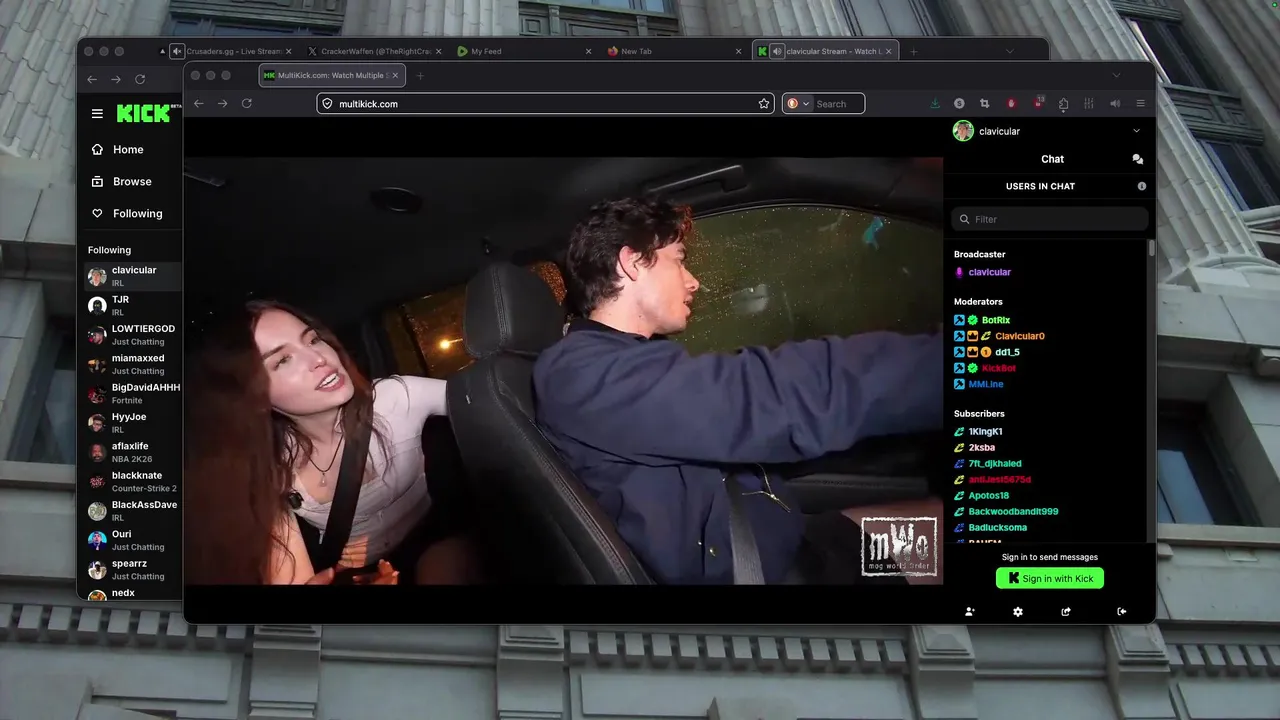Click the downloads arrow in MultiKick toolbar
Image resolution: width=1280 pixels, height=720 pixels.
point(935,103)
